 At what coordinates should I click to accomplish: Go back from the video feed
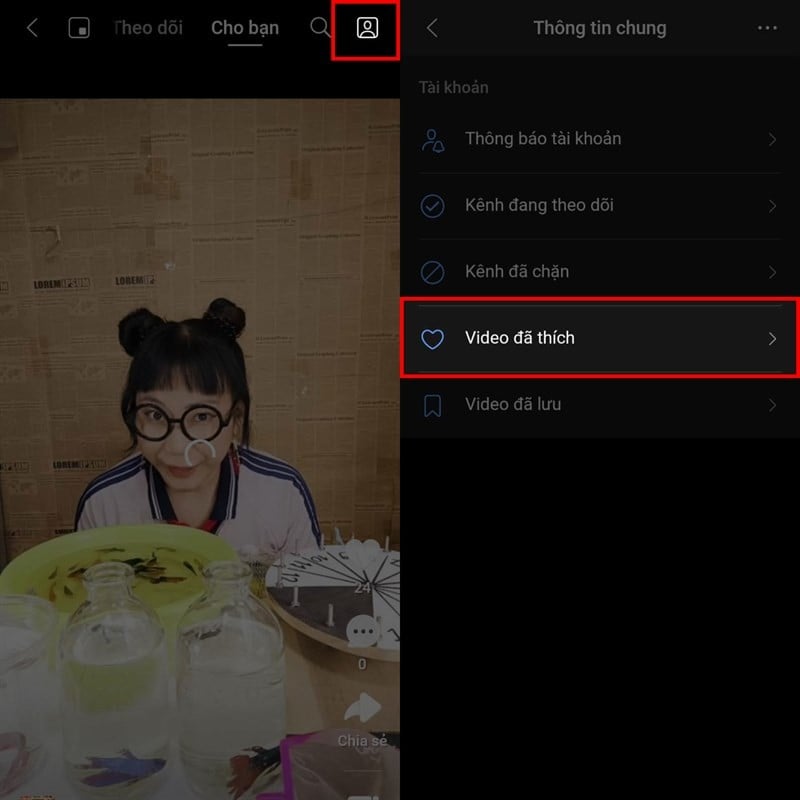pos(33,28)
